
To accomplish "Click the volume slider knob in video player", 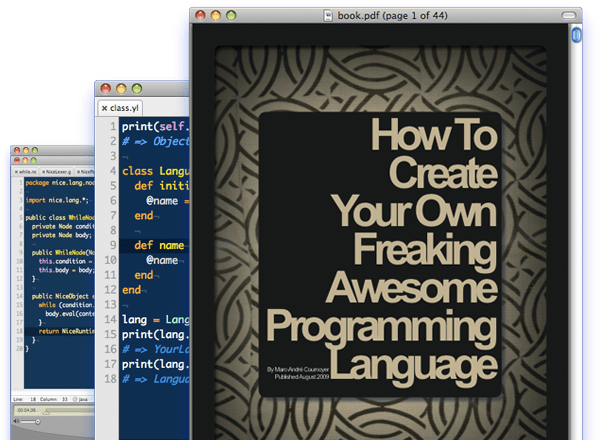I will click(38, 422).
